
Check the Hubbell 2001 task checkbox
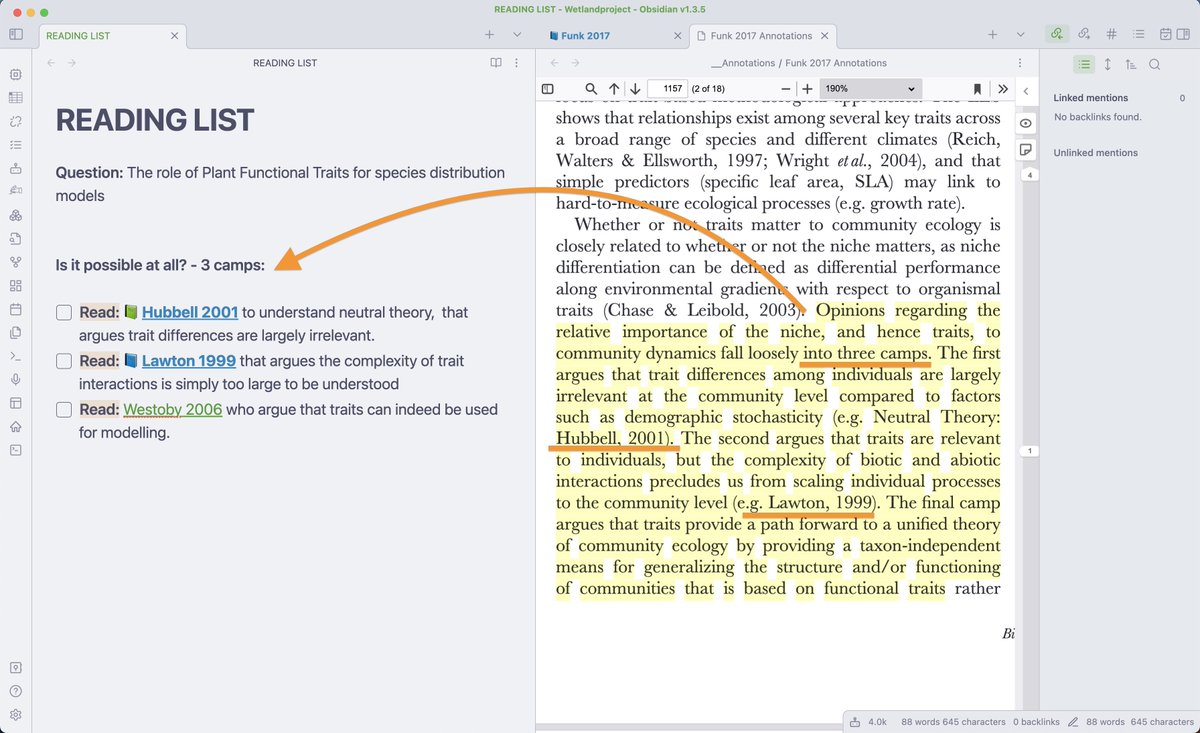[64, 313]
